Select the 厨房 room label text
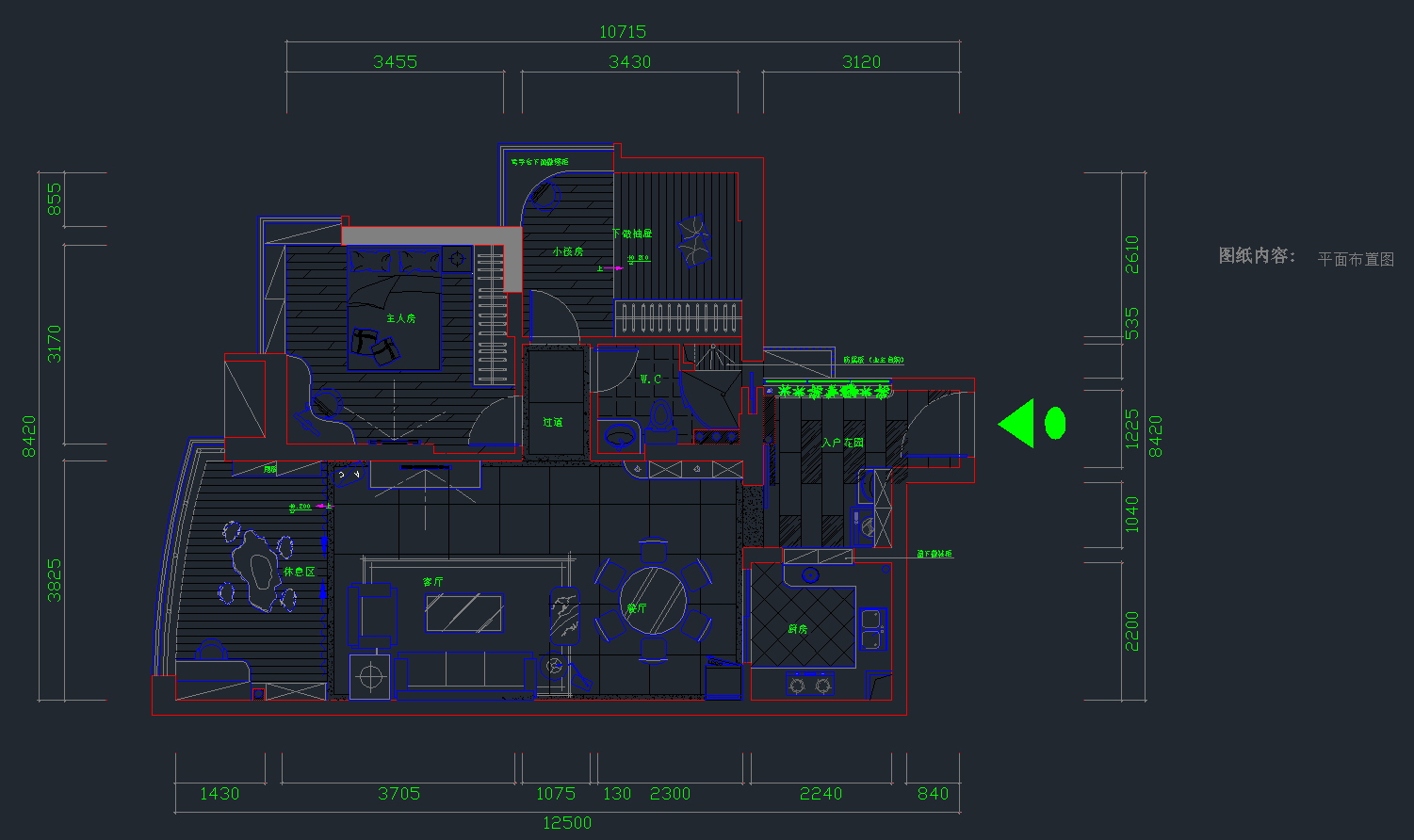Screen dimensions: 1414x840 point(797,628)
